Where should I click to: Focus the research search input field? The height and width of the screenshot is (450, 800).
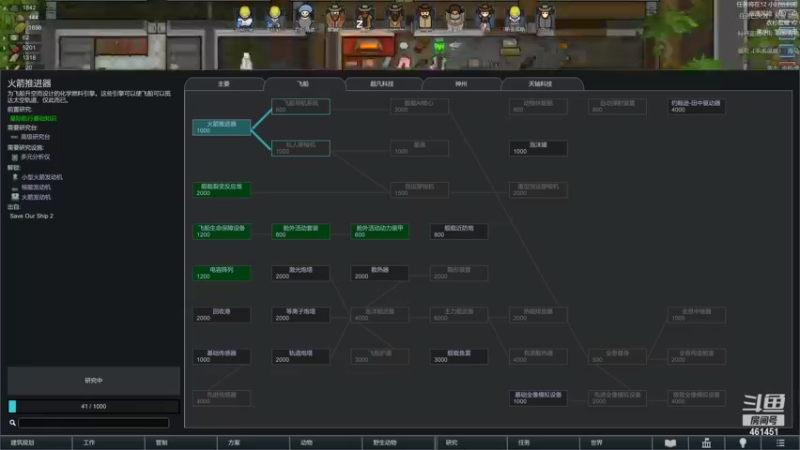[x=93, y=422]
